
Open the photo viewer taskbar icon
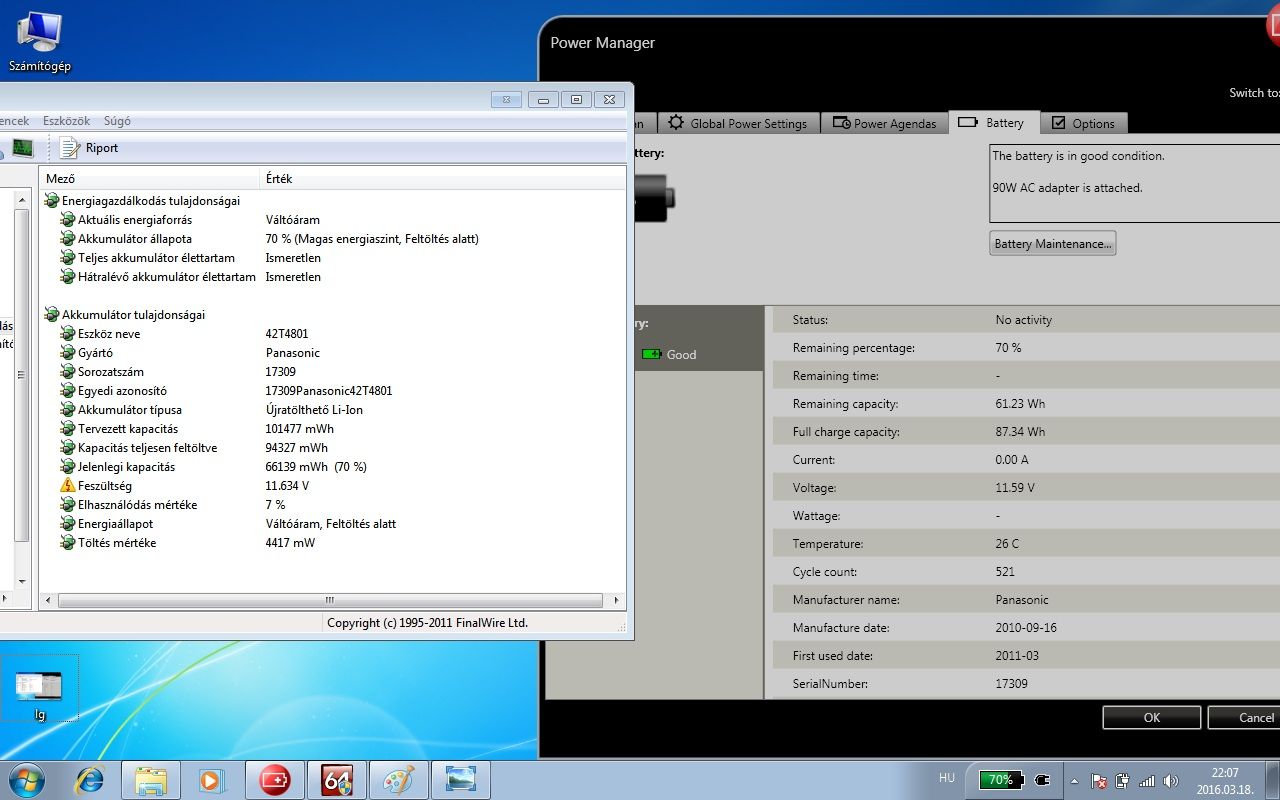pyautogui.click(x=461, y=779)
